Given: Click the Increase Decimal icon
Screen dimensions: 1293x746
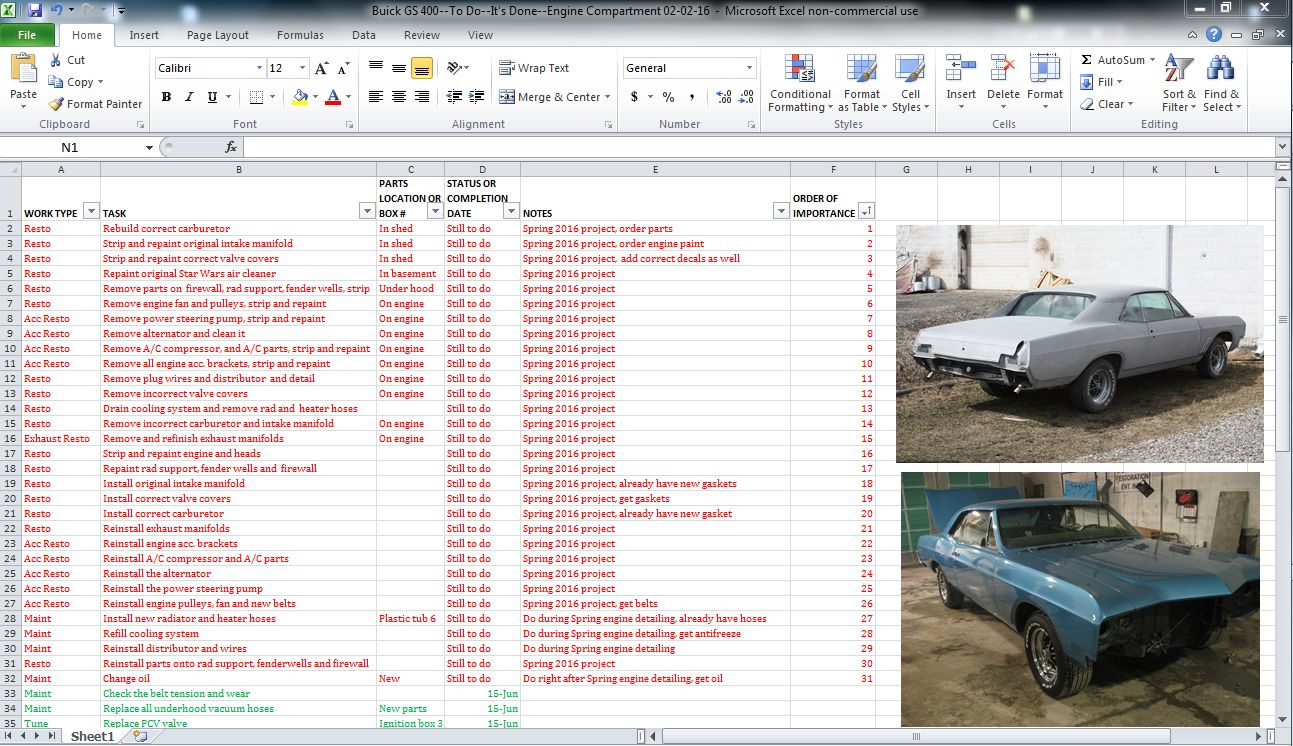Looking at the screenshot, I should tap(723, 97).
